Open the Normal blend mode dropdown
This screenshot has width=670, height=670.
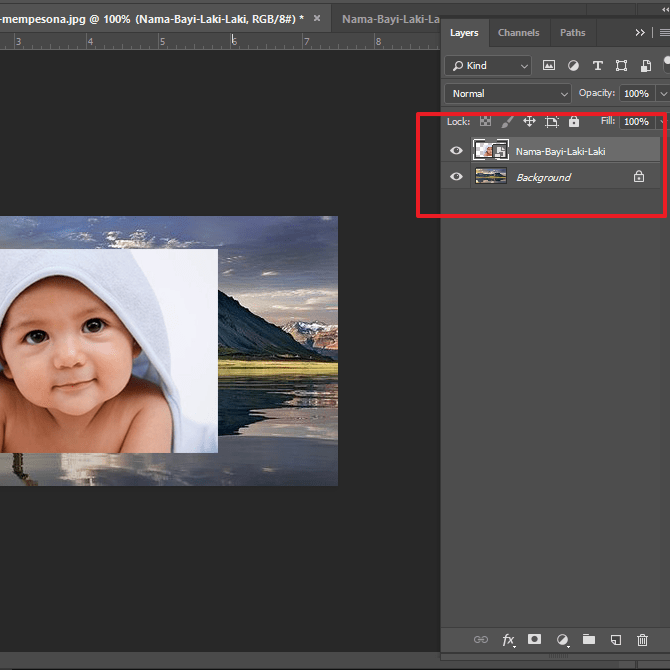click(508, 93)
